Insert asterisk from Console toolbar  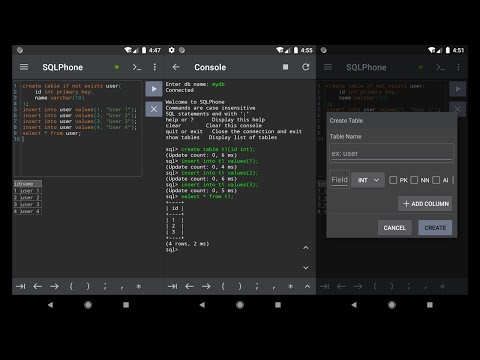point(291,286)
